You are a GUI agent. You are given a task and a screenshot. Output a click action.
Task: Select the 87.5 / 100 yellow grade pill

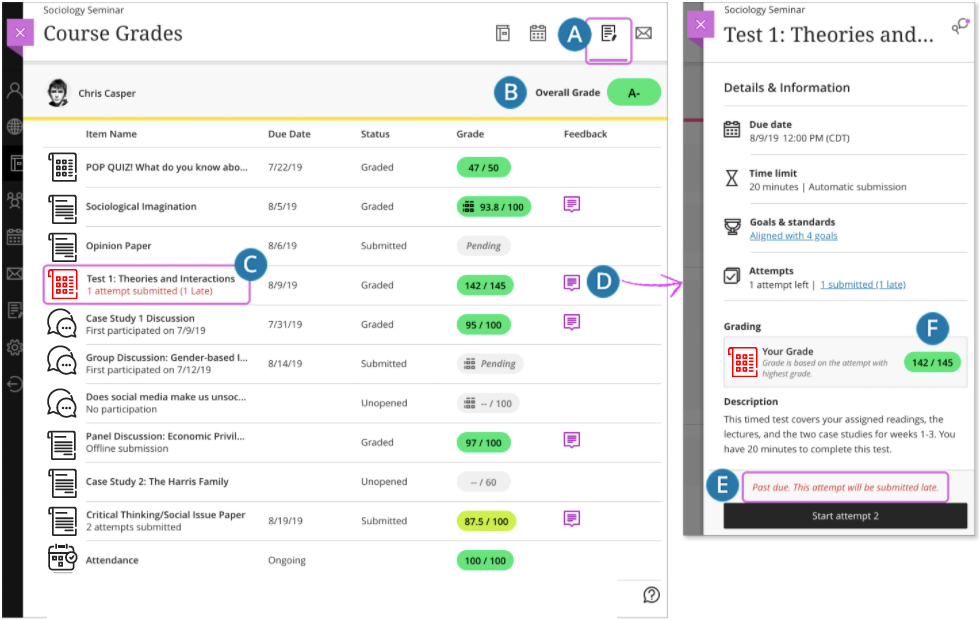point(486,521)
